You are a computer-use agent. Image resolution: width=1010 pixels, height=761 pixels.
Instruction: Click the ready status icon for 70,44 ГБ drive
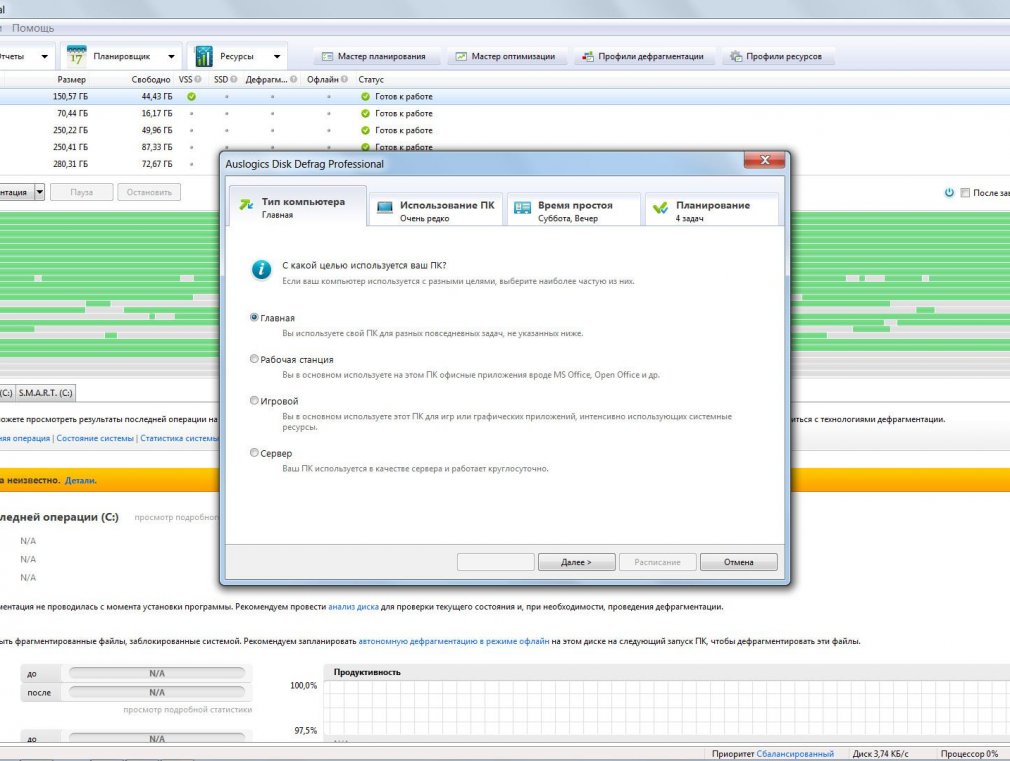click(365, 113)
